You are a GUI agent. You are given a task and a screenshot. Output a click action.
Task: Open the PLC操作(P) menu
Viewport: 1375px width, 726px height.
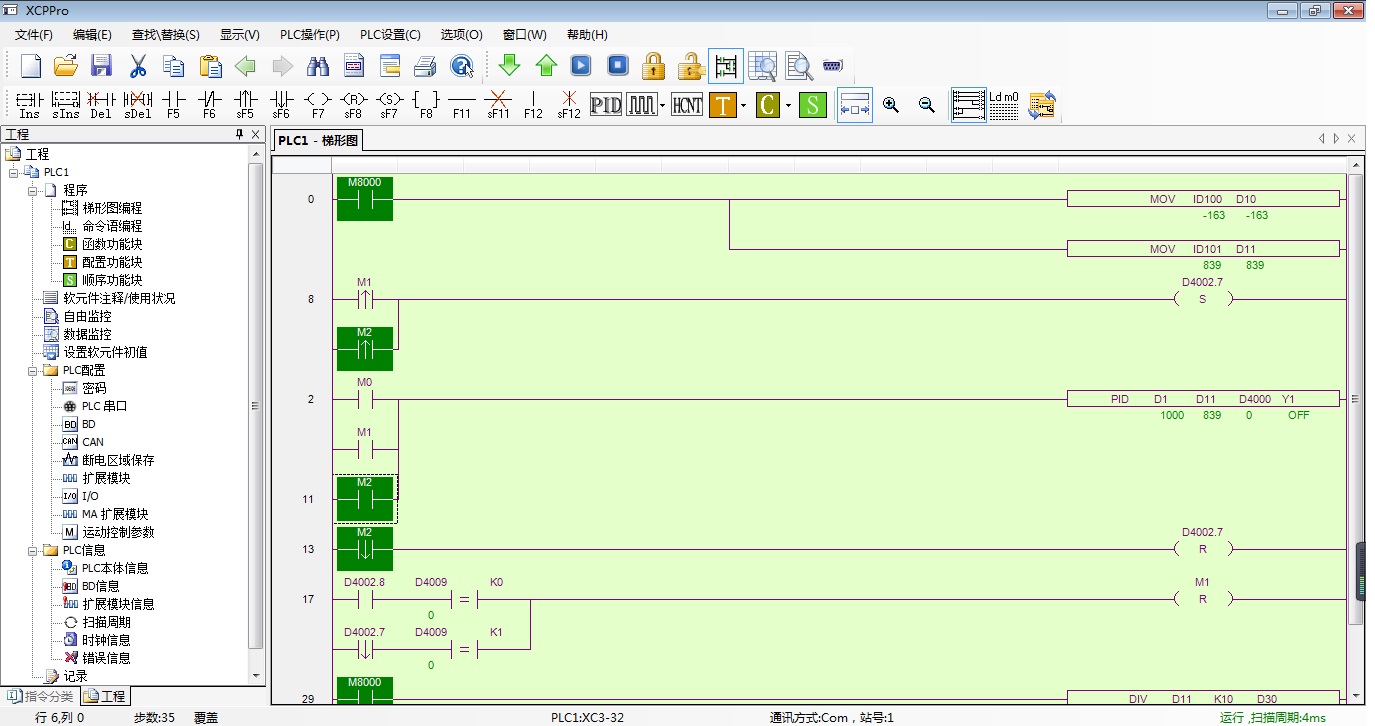[309, 34]
